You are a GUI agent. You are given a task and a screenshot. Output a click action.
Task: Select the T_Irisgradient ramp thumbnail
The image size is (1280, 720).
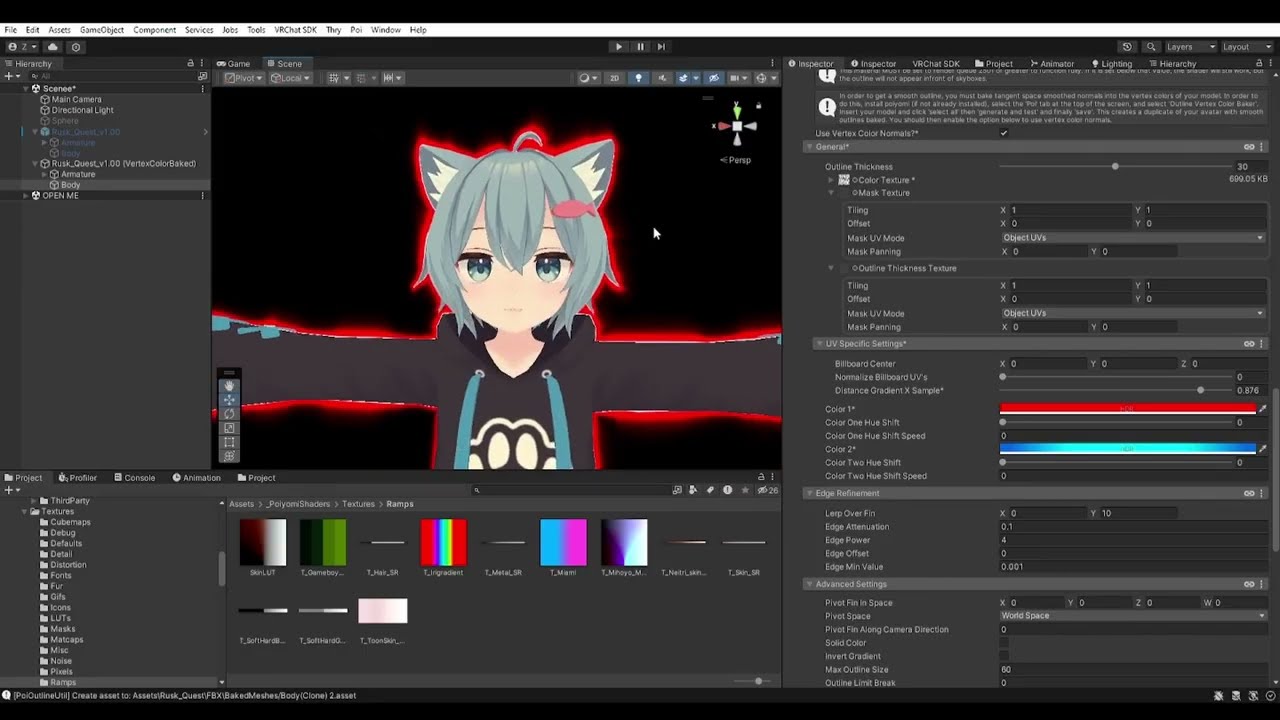(x=443, y=543)
